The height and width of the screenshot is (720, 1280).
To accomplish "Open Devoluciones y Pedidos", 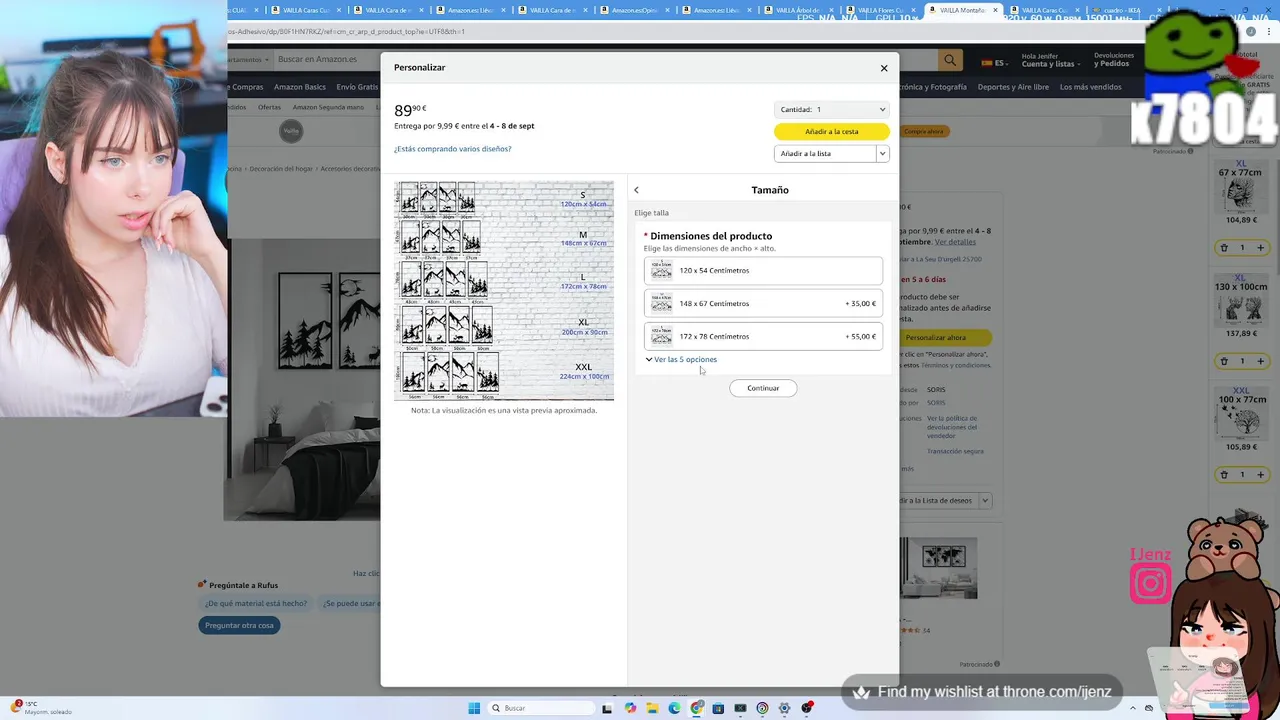I will point(1113,60).
